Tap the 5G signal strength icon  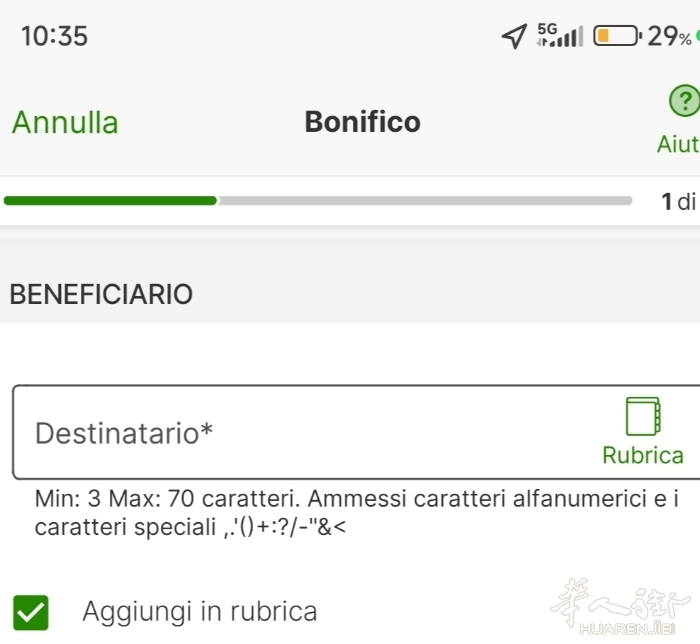pyautogui.click(x=560, y=37)
